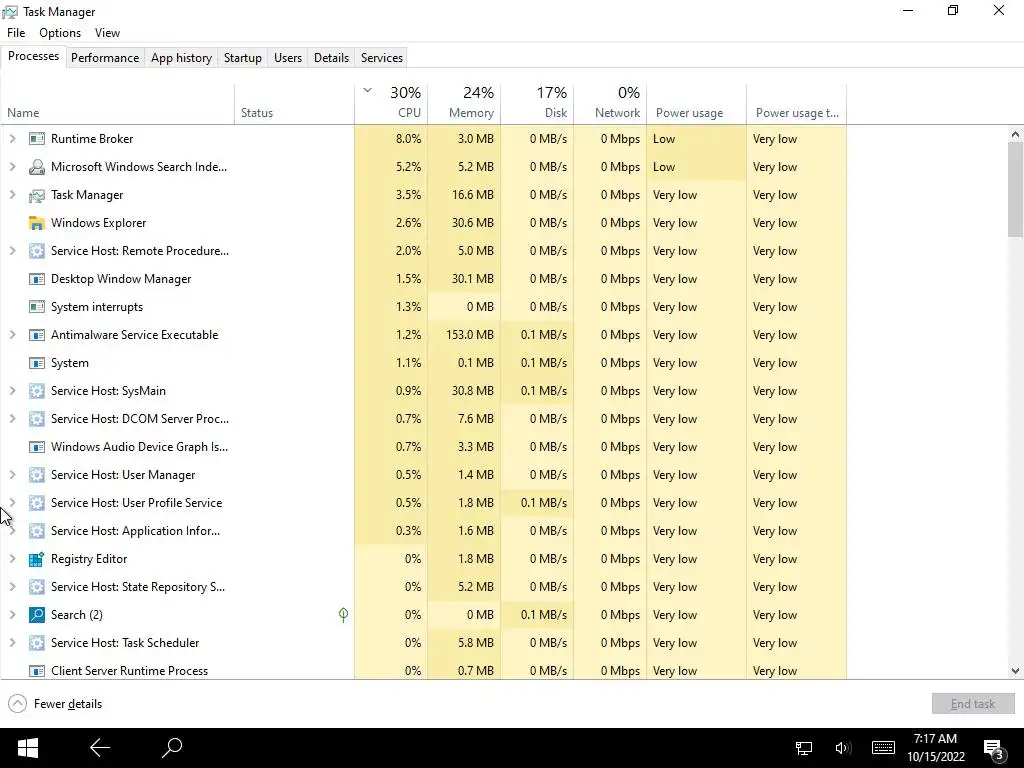The height and width of the screenshot is (768, 1024).
Task: Click the taskbar back arrow
Action: click(100, 748)
